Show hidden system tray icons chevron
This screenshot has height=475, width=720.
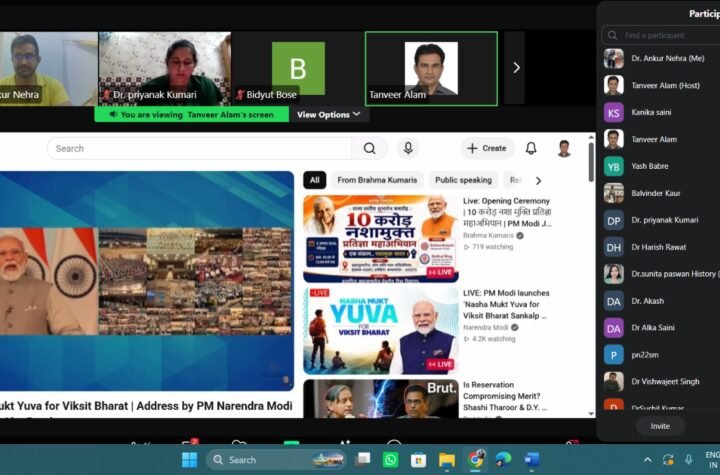point(647,459)
